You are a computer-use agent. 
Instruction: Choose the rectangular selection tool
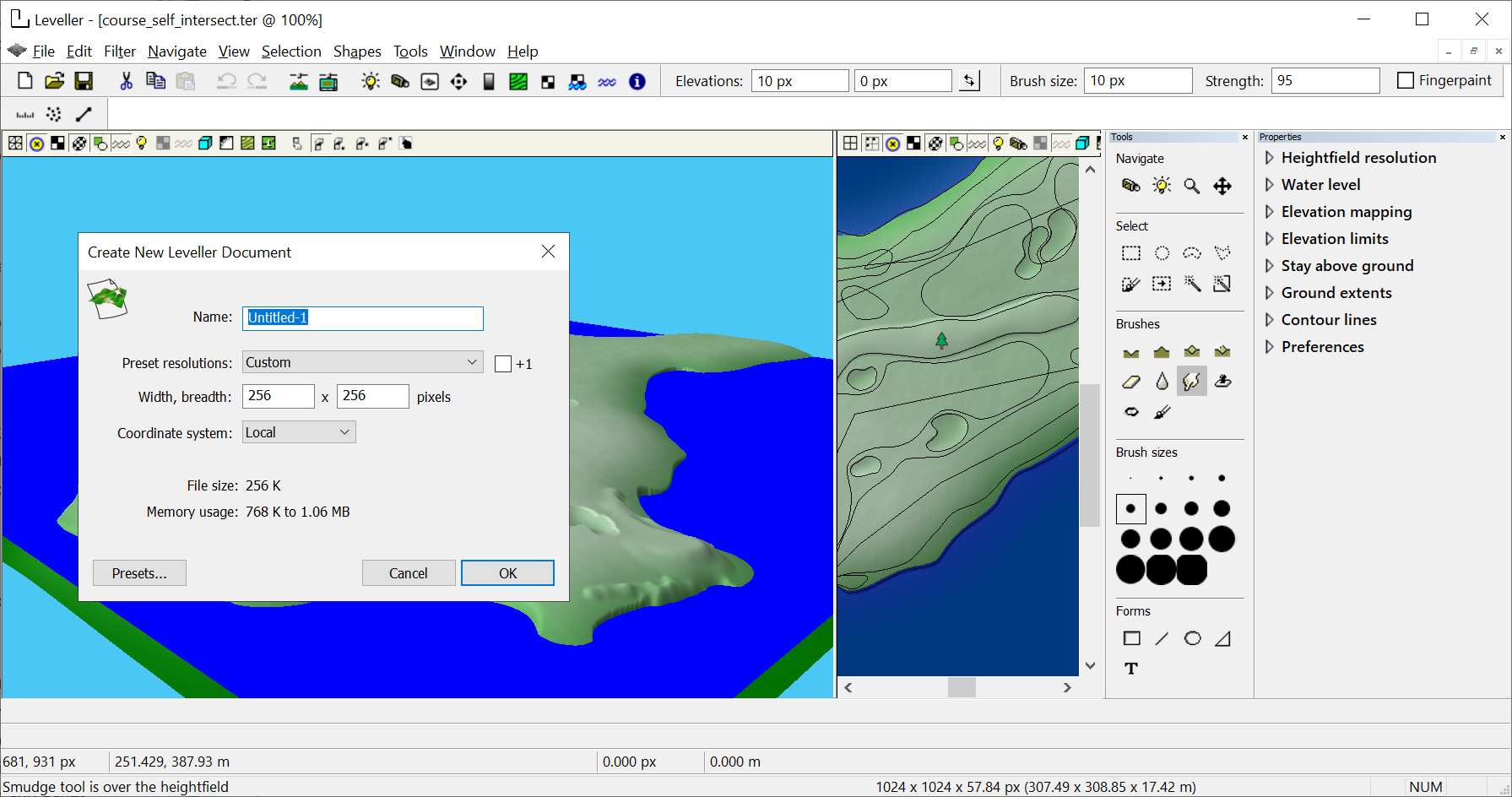(x=1131, y=253)
